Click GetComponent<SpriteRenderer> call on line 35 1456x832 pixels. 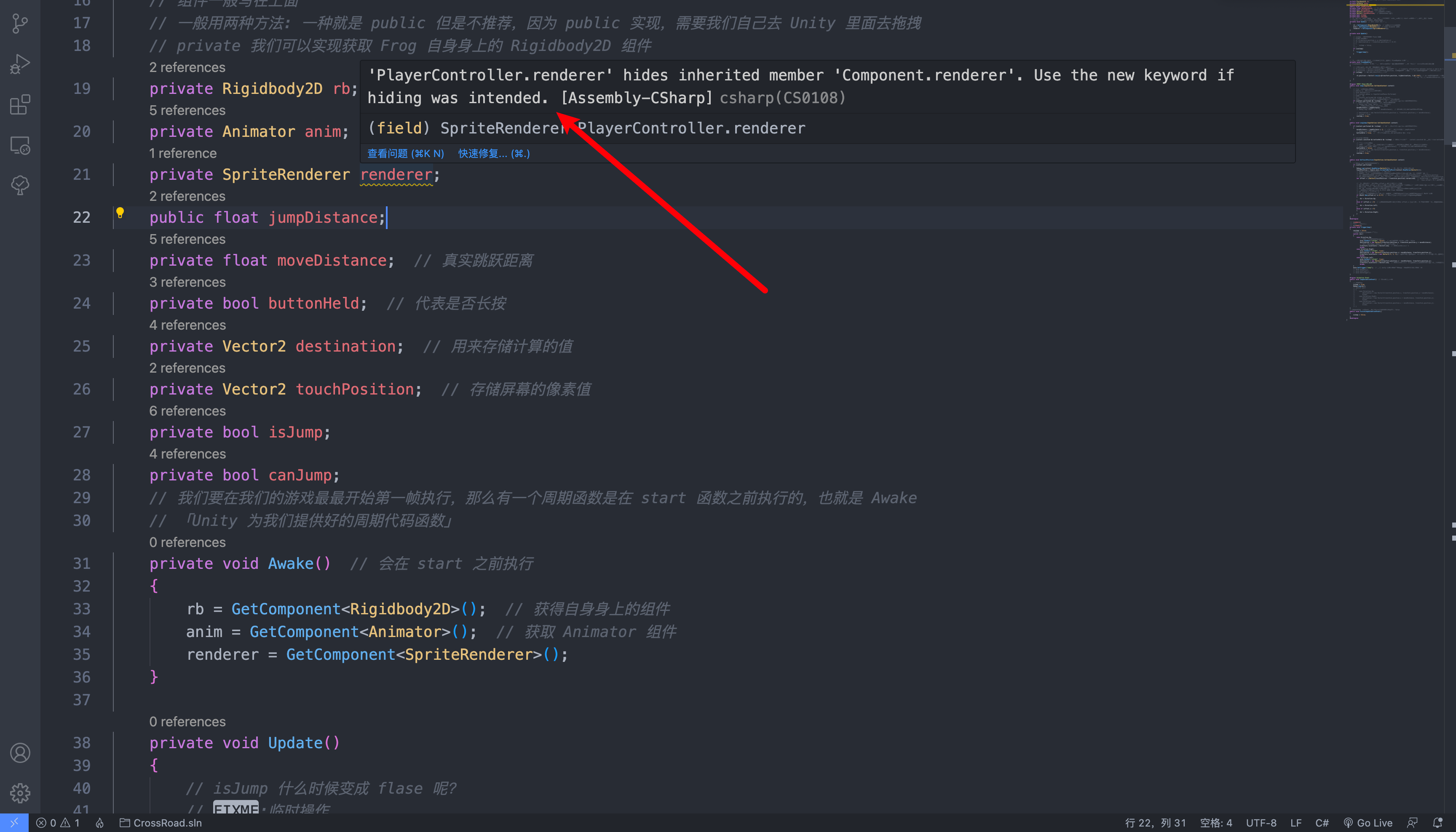tap(423, 655)
